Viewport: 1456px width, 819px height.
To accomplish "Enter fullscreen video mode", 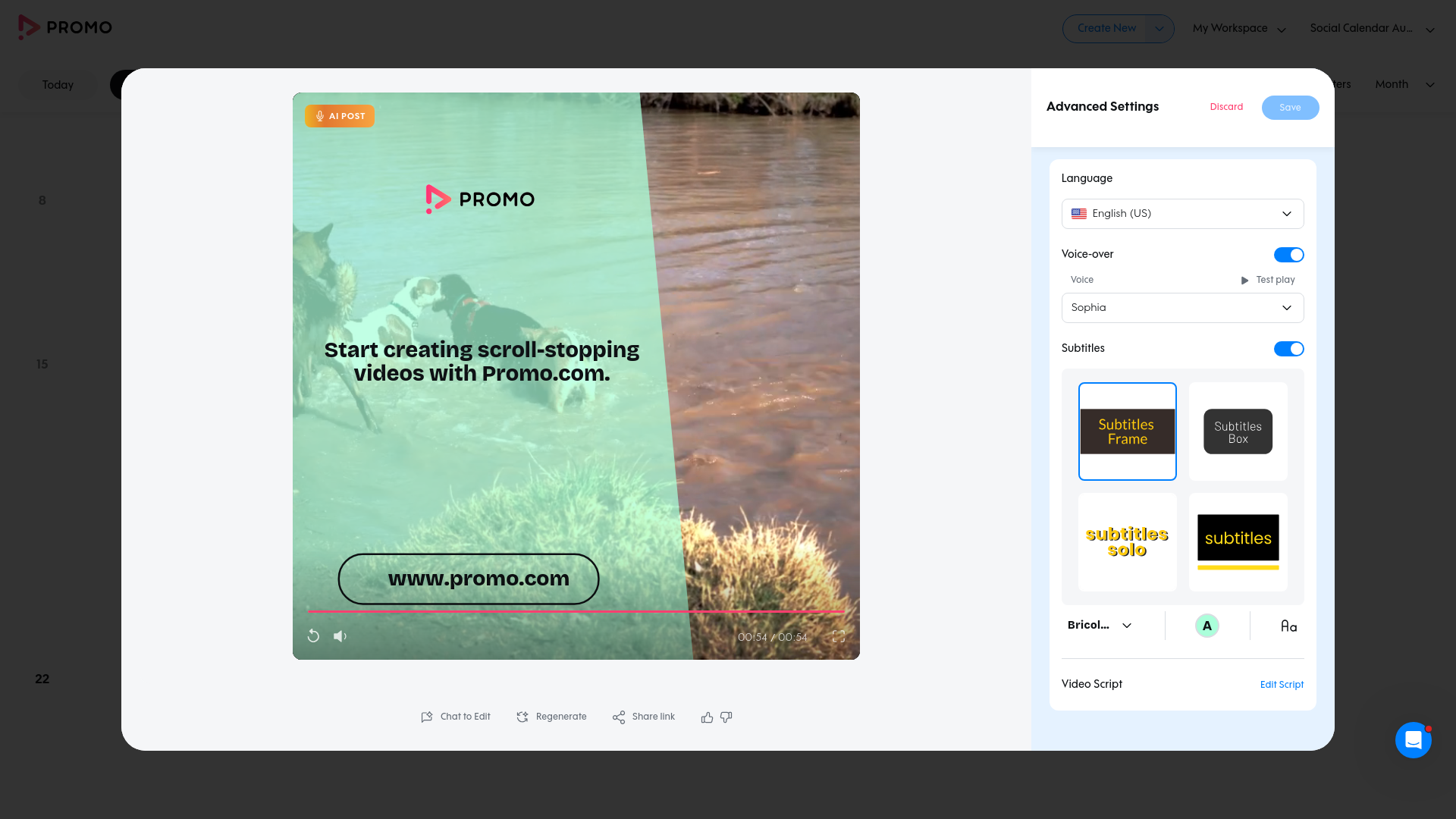I will (x=839, y=636).
